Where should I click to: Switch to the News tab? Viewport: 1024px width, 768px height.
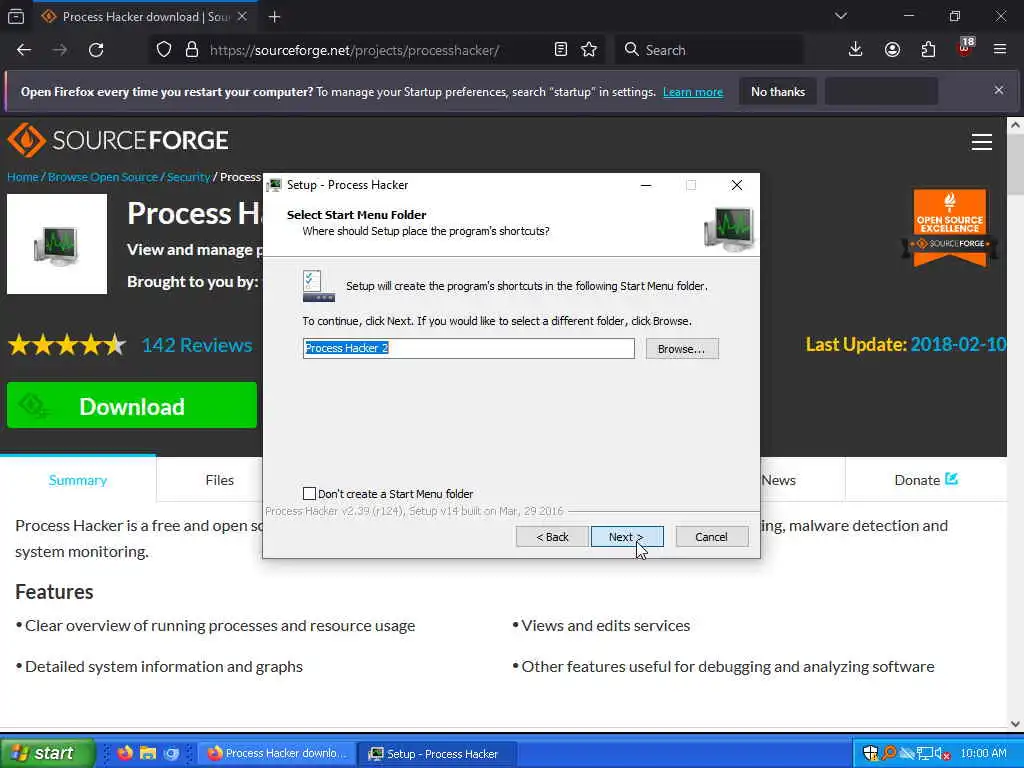pos(778,480)
